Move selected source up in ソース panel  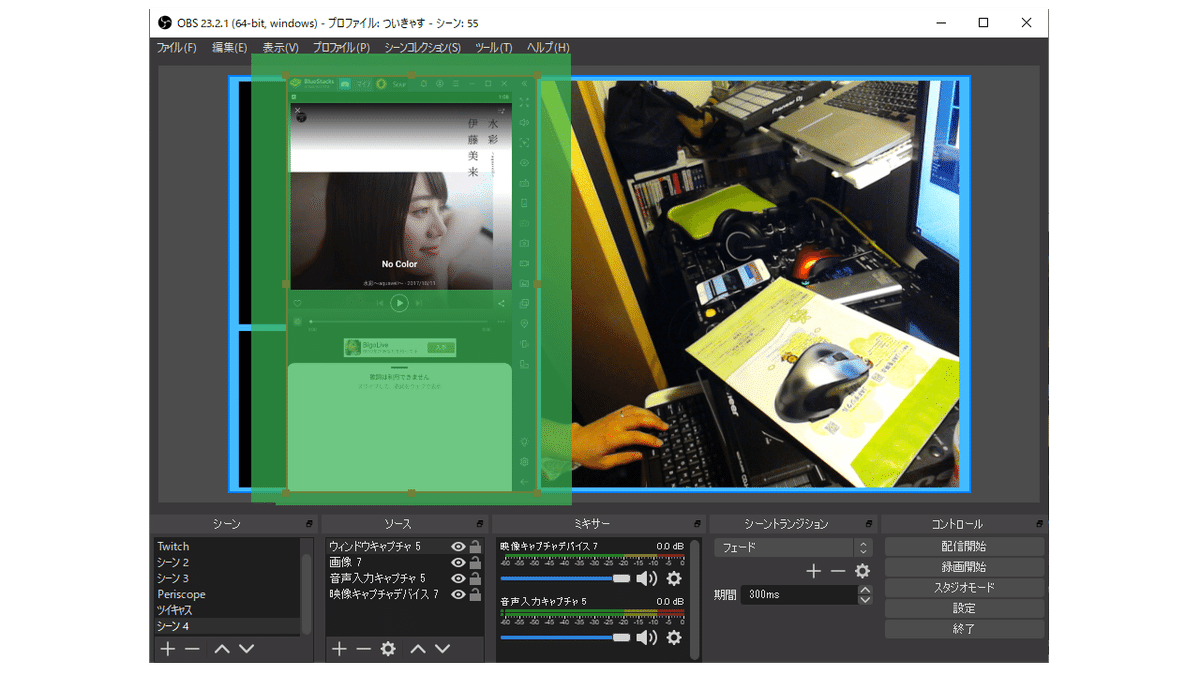[418, 649]
